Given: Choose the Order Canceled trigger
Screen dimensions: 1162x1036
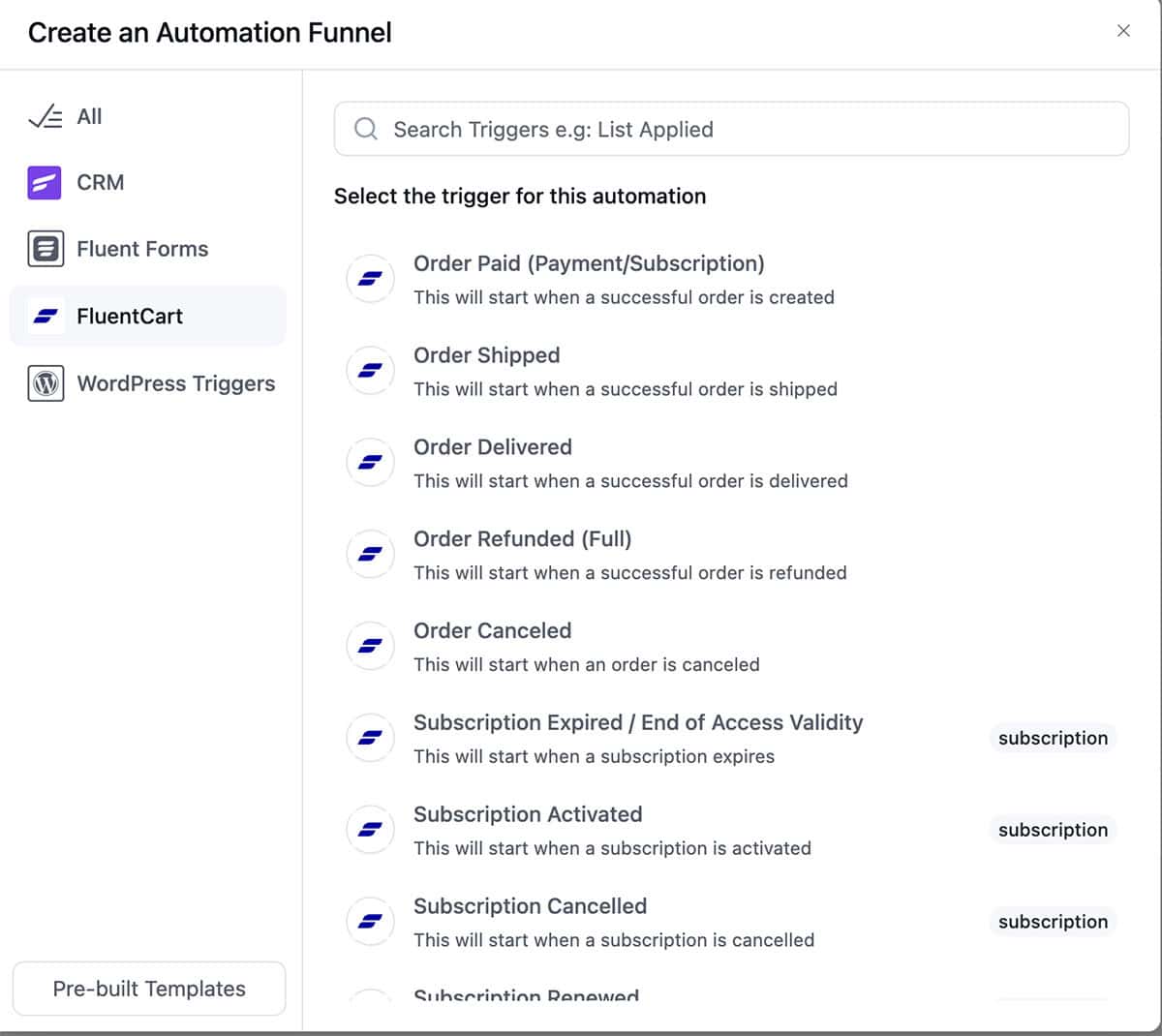Looking at the screenshot, I should [731, 647].
